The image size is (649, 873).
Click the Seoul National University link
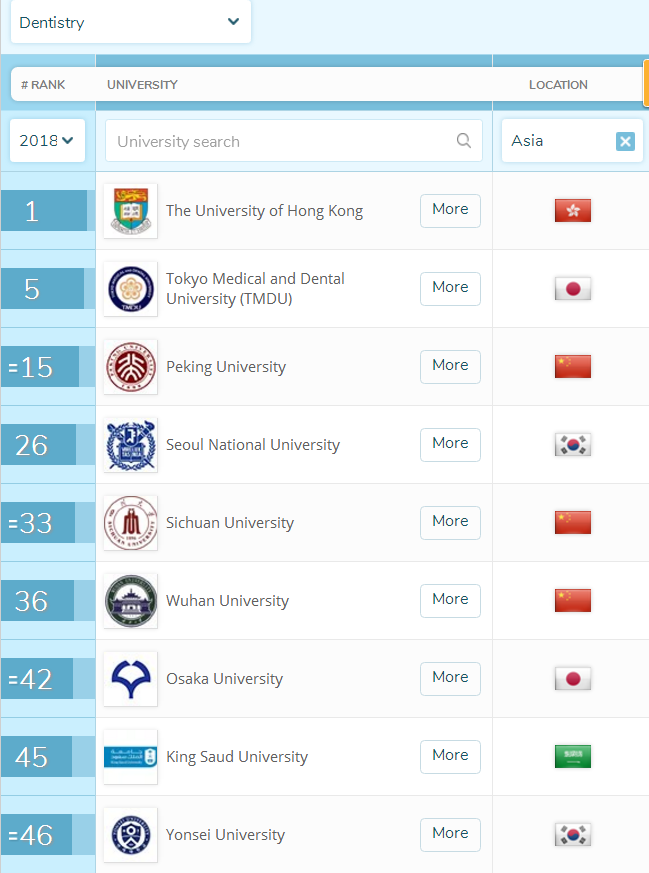click(x=253, y=445)
